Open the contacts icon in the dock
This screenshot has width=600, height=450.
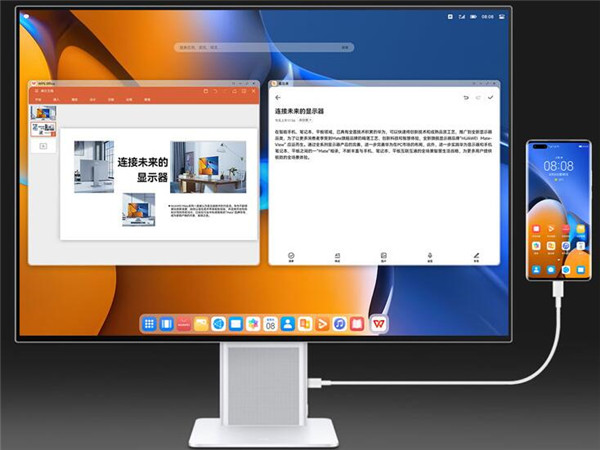pos(287,323)
